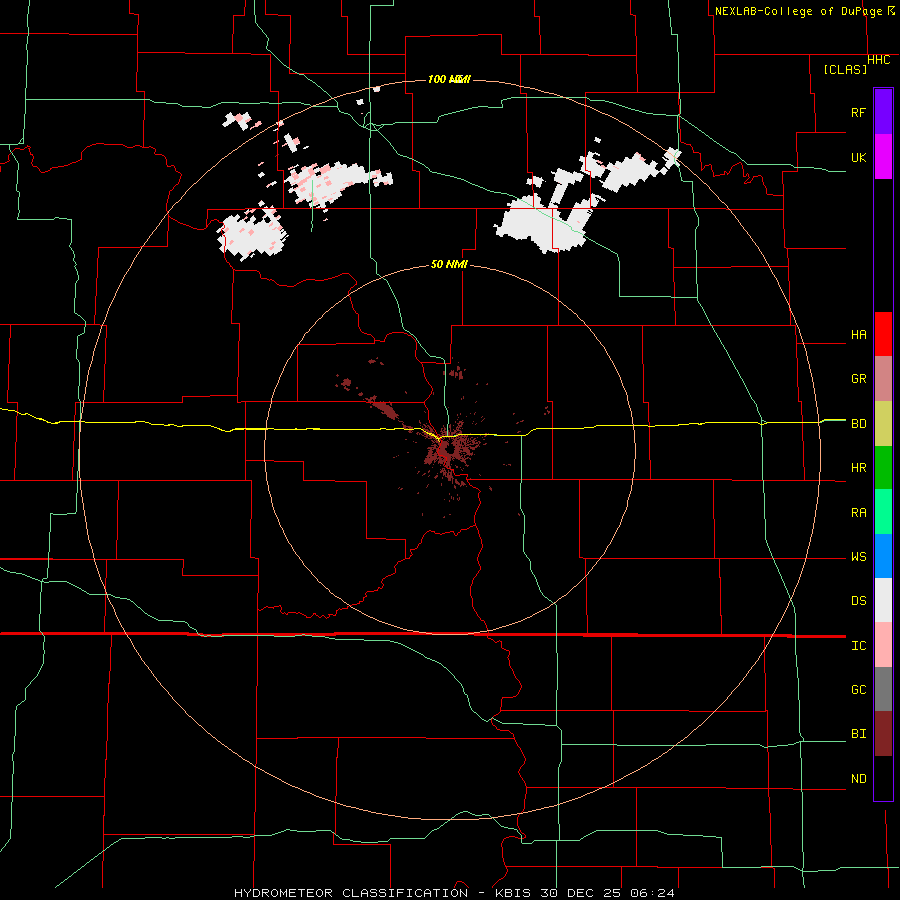Click the BI legend label
Screen dimensions: 900x900
[858, 734]
